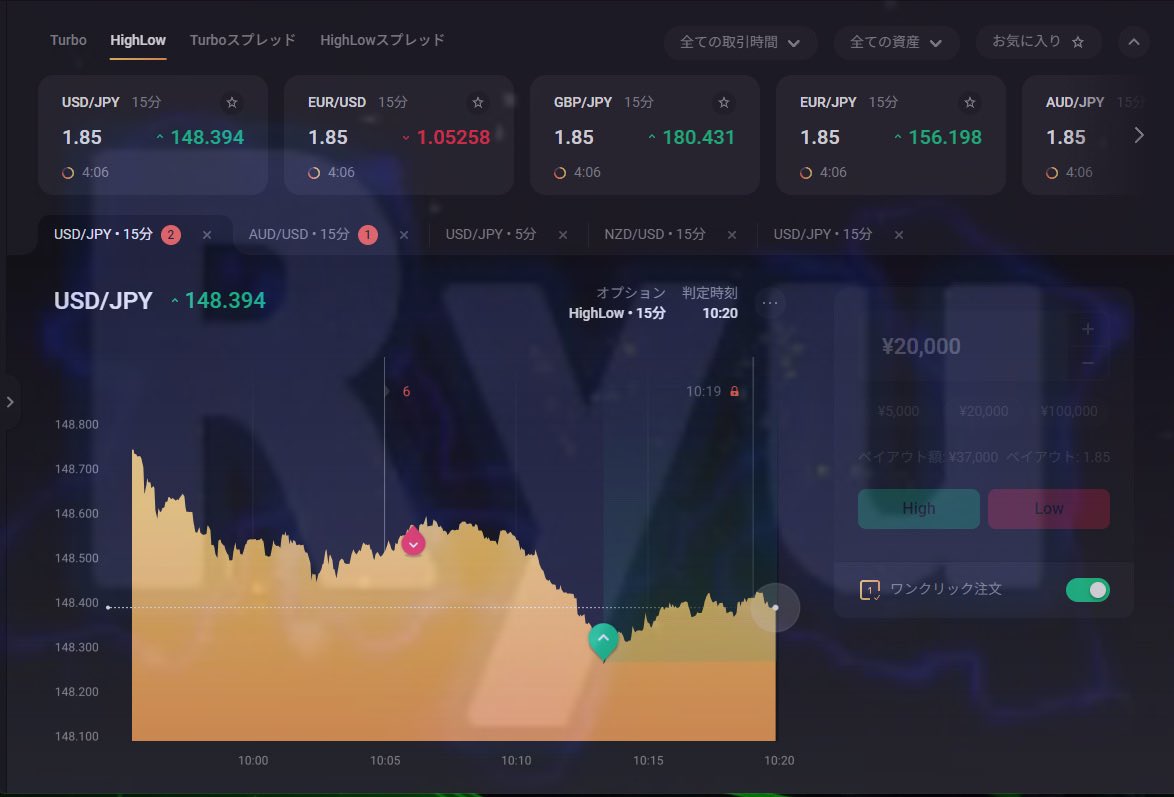1174x797 pixels.
Task: Click the 156.198 rate on EUR/JPY card
Action: pos(945,138)
